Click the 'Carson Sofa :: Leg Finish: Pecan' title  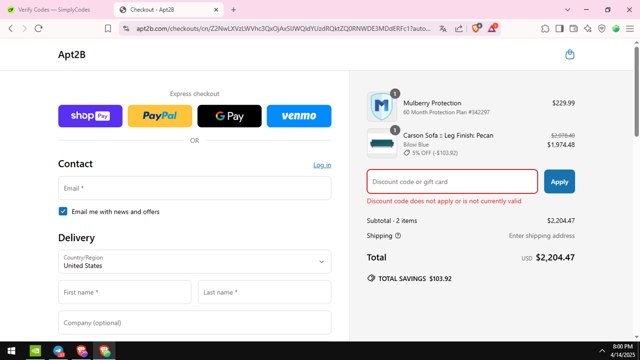(448, 135)
